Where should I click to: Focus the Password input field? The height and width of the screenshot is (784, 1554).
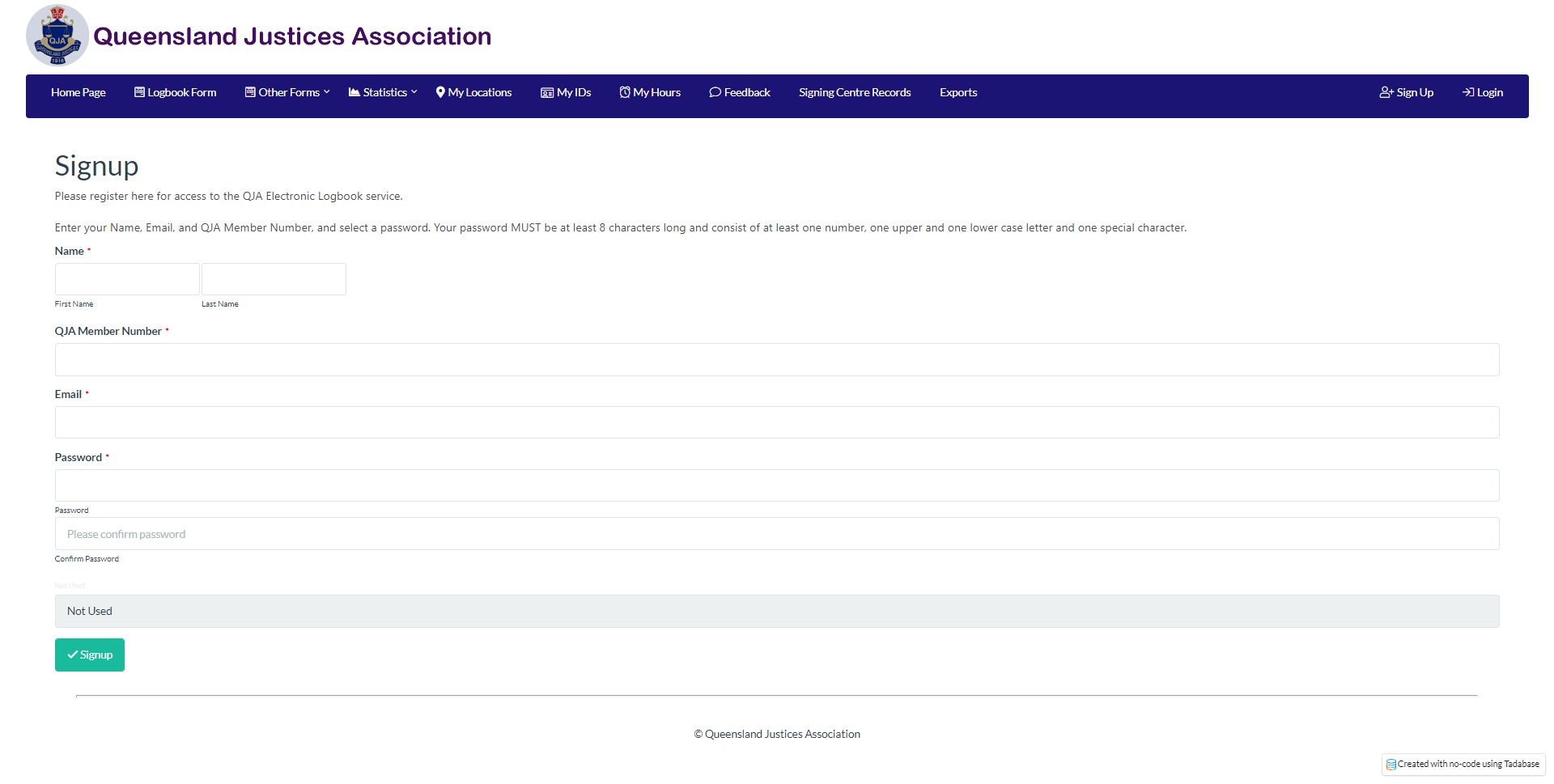(x=777, y=485)
